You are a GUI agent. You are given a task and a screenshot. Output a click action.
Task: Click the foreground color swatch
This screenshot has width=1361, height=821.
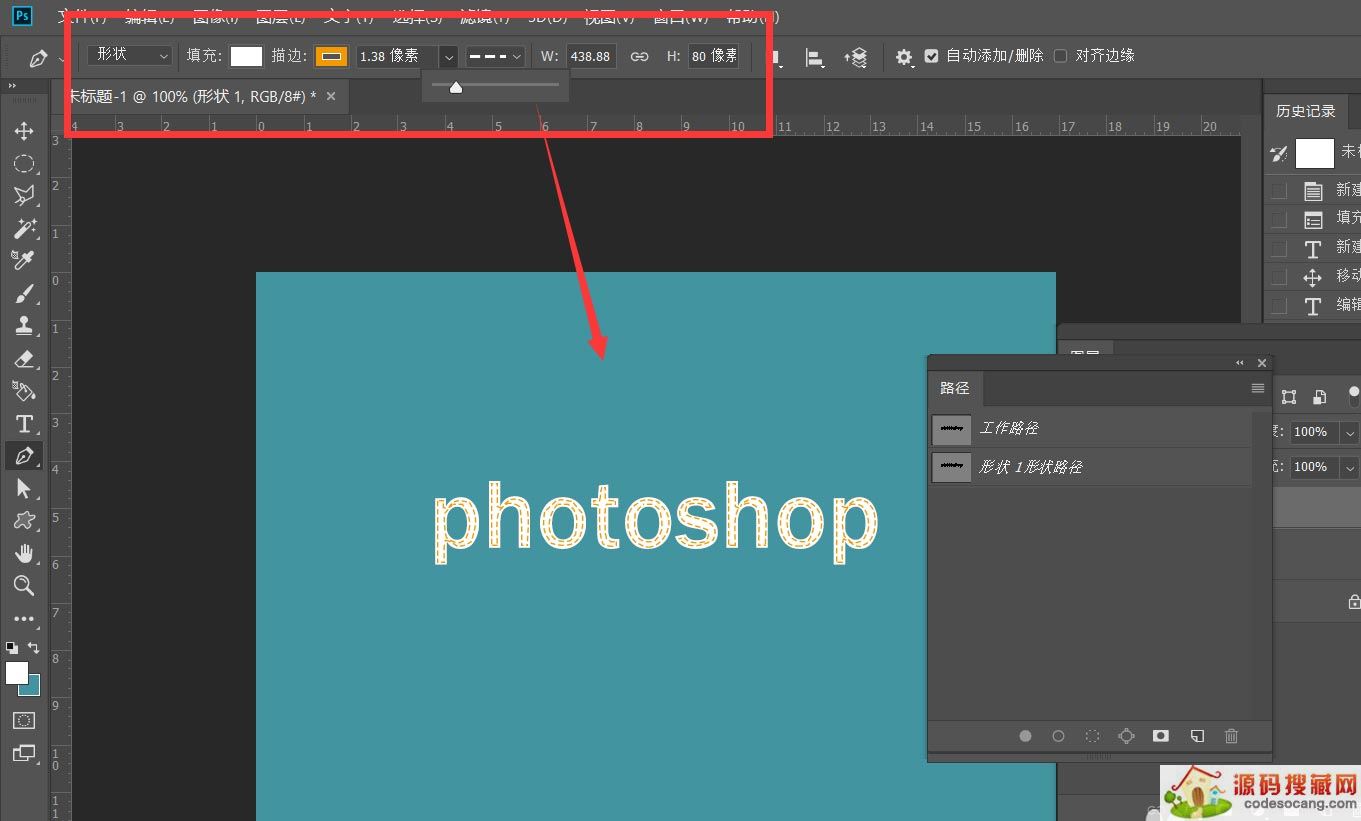(17, 673)
